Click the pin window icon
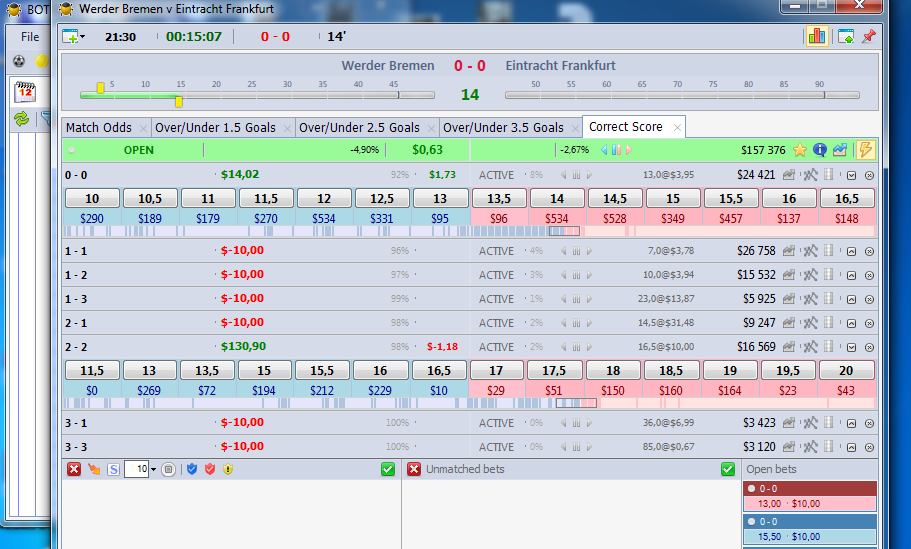The height and width of the screenshot is (549, 911). click(x=869, y=37)
